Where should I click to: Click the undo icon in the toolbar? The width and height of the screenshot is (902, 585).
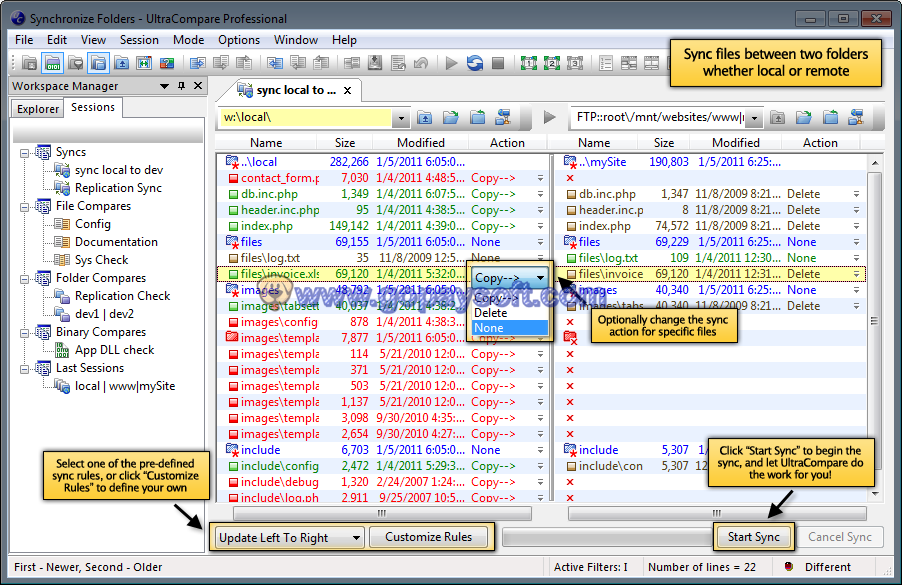pyautogui.click(x=420, y=62)
